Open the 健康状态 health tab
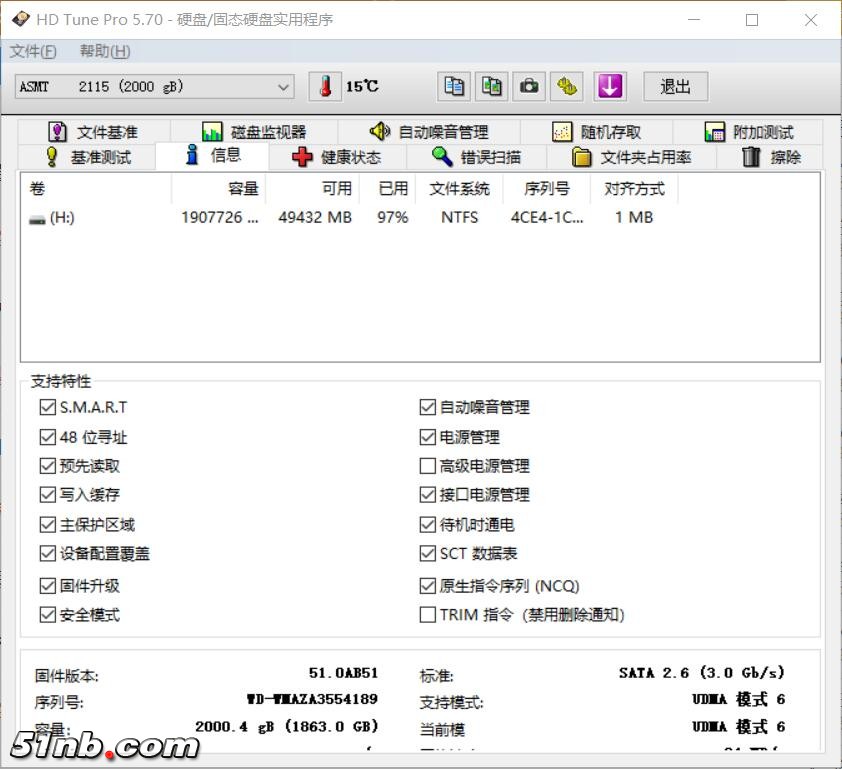Image resolution: width=842 pixels, height=769 pixels. (337, 157)
